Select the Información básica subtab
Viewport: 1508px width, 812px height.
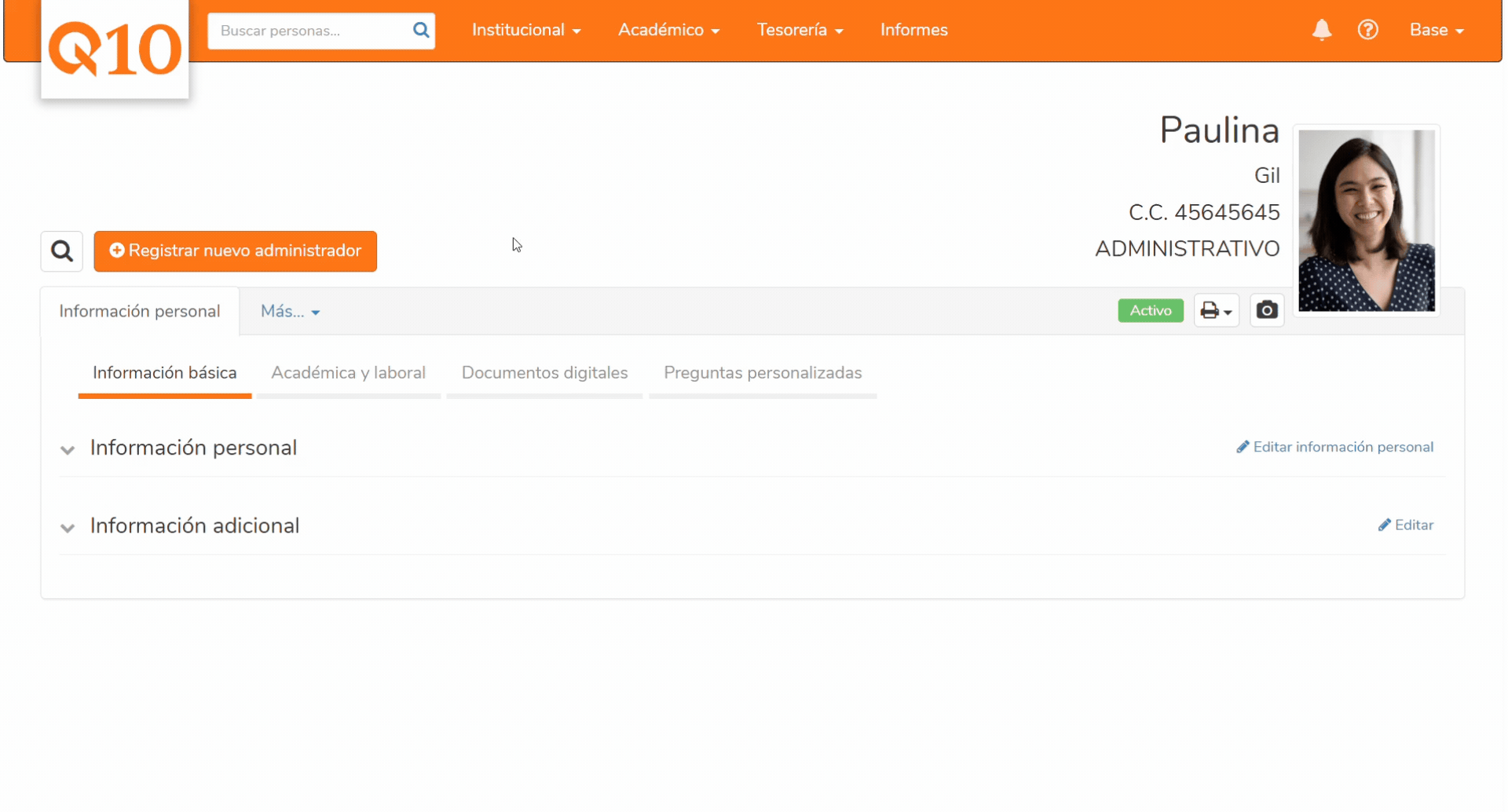165,373
